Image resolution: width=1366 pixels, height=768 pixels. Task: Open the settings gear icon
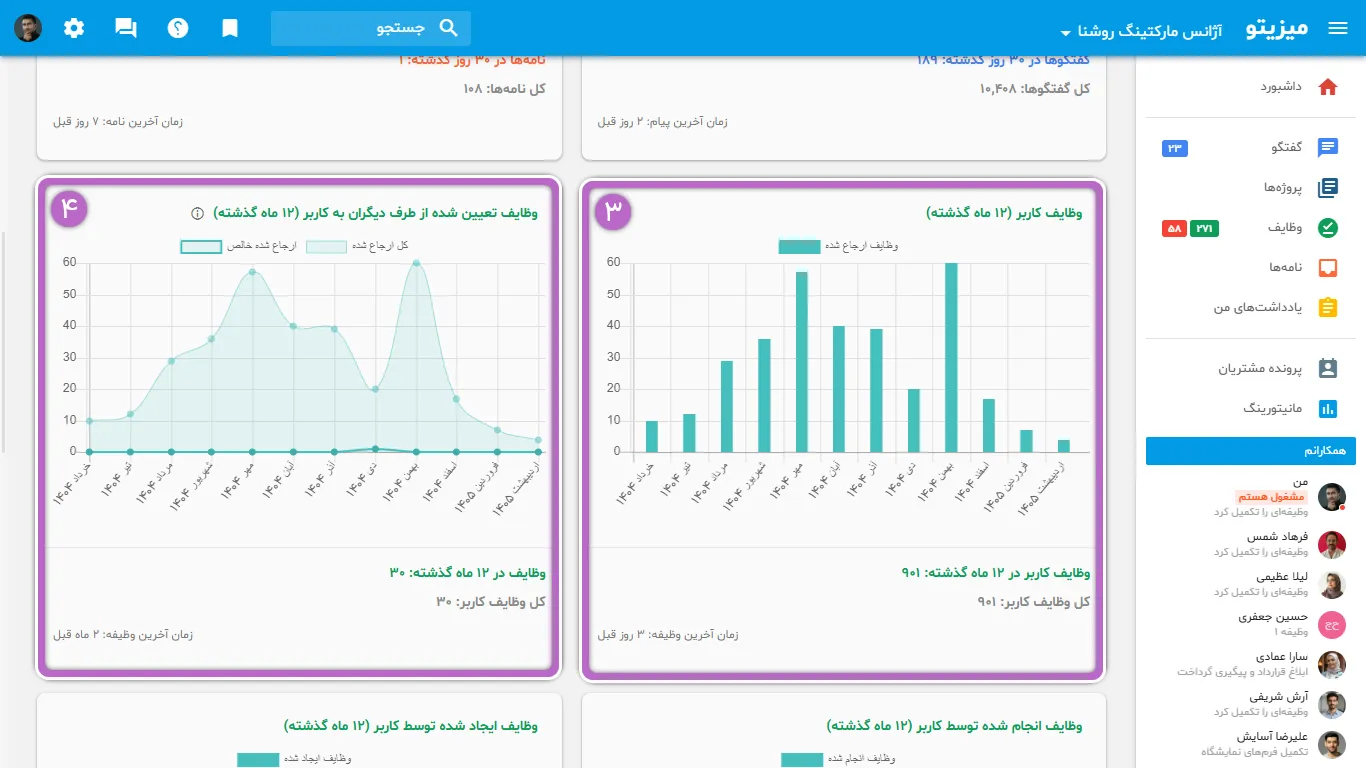[x=74, y=28]
